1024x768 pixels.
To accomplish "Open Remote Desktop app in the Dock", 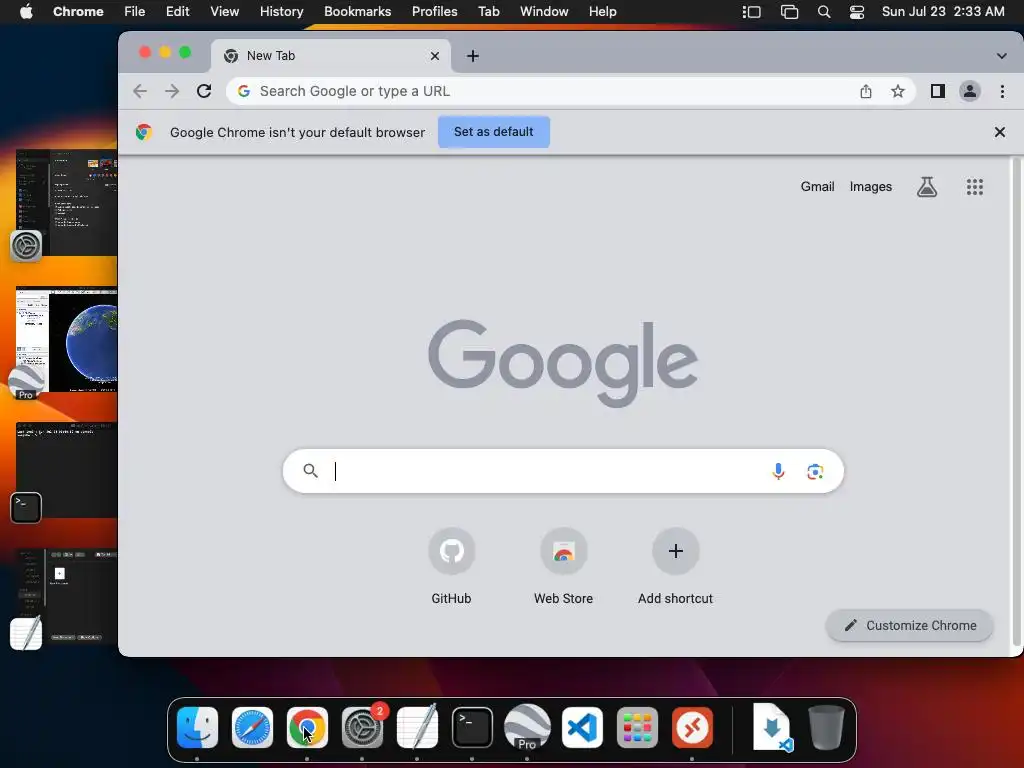I will coord(692,727).
